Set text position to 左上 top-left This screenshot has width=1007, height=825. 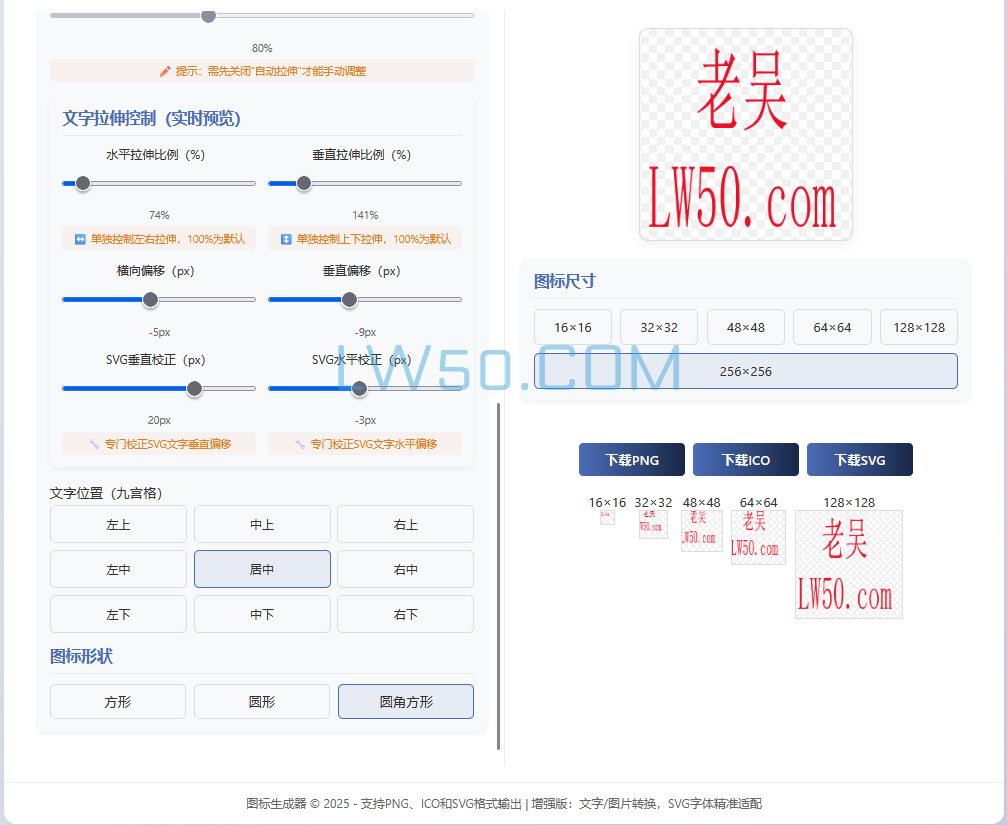[x=117, y=524]
